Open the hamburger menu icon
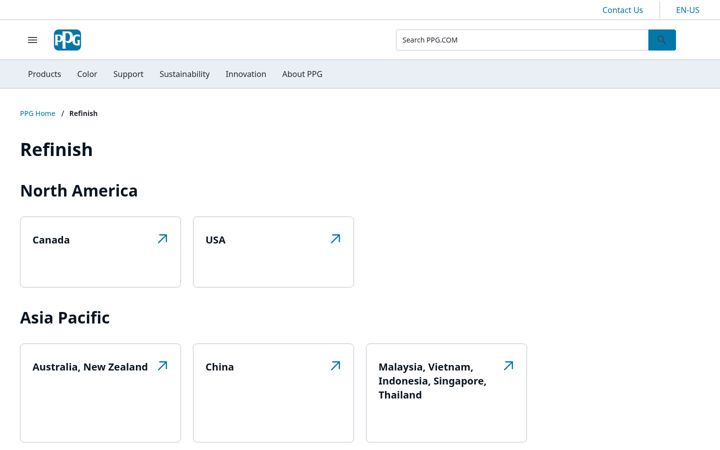 (33, 40)
